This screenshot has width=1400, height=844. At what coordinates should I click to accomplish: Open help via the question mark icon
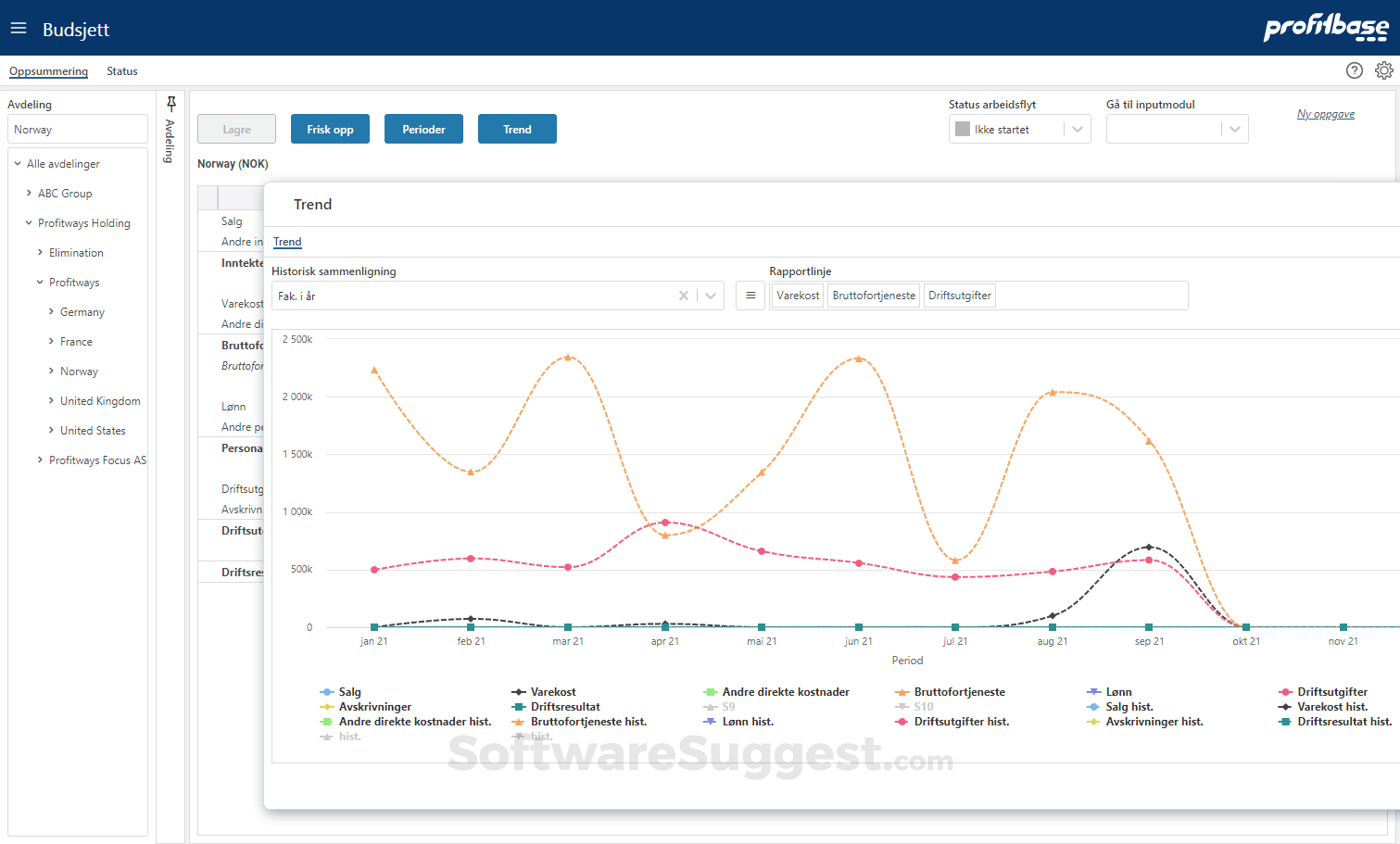[1354, 69]
